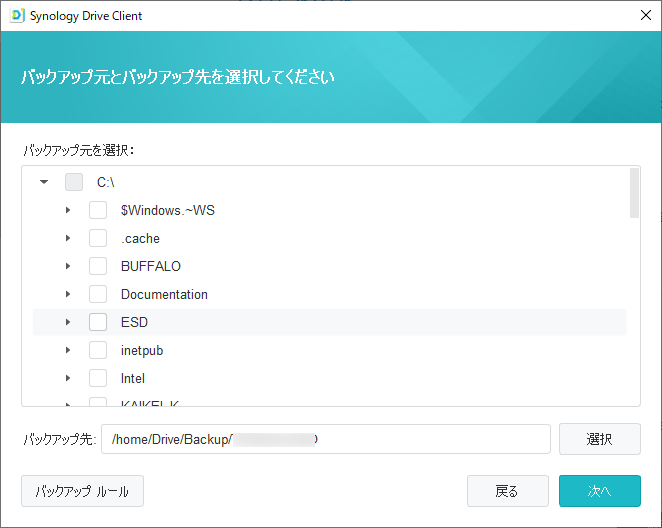Expand the .cache folder
Image resolution: width=662 pixels, height=528 pixels.
(x=68, y=238)
